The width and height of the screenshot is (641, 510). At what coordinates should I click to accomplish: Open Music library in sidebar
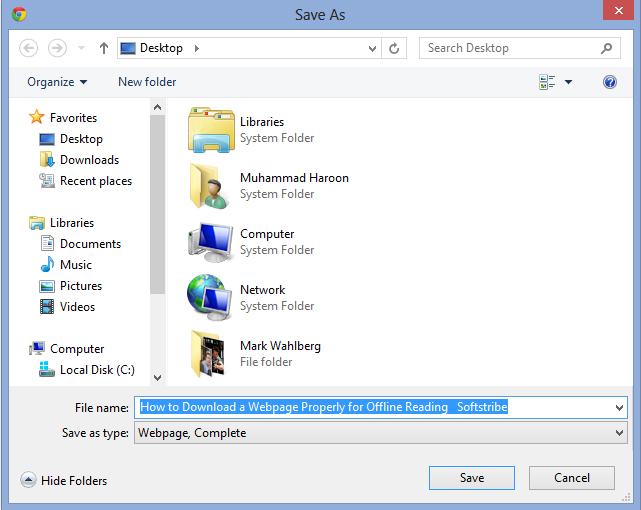pos(65,265)
